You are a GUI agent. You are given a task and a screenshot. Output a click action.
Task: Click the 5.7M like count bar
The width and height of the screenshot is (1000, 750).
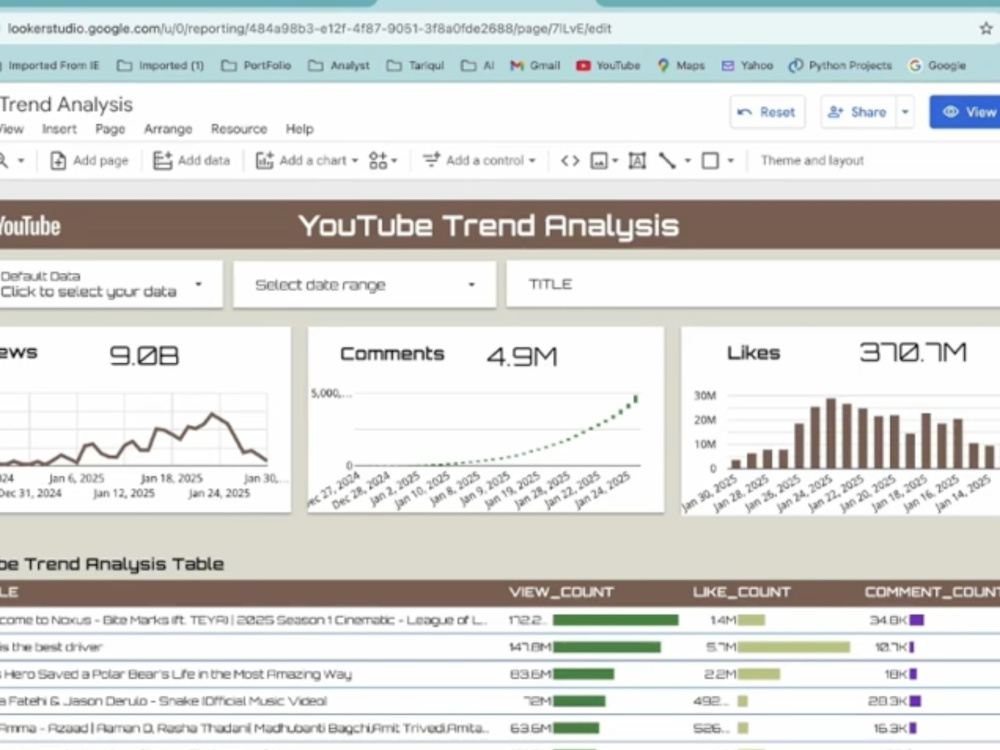793,647
